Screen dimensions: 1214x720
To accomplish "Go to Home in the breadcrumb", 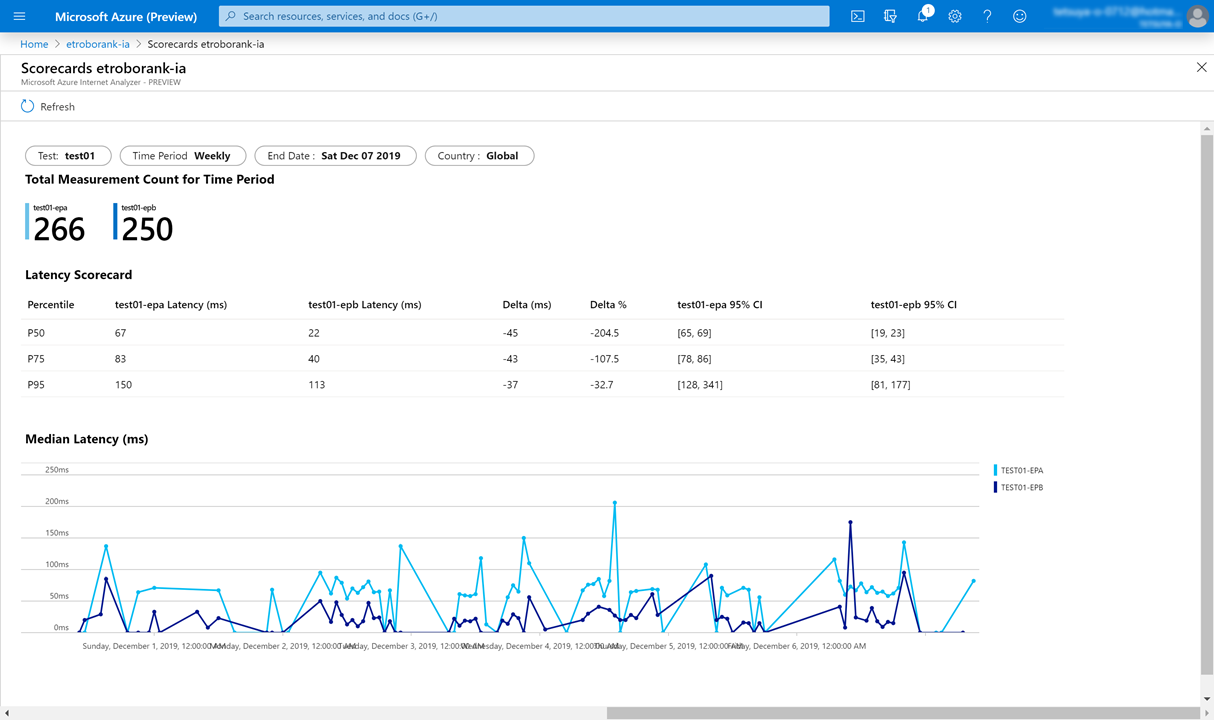I will pyautogui.click(x=34, y=44).
